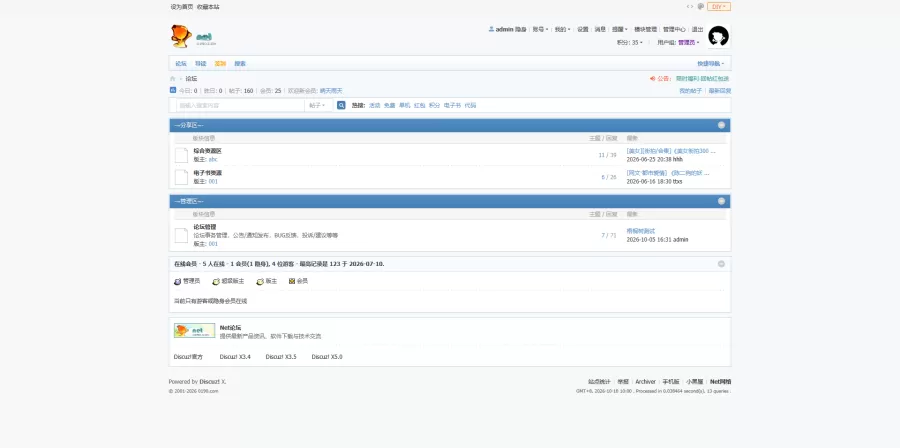Open the latest post link dated 2026-10-05

[641, 231]
